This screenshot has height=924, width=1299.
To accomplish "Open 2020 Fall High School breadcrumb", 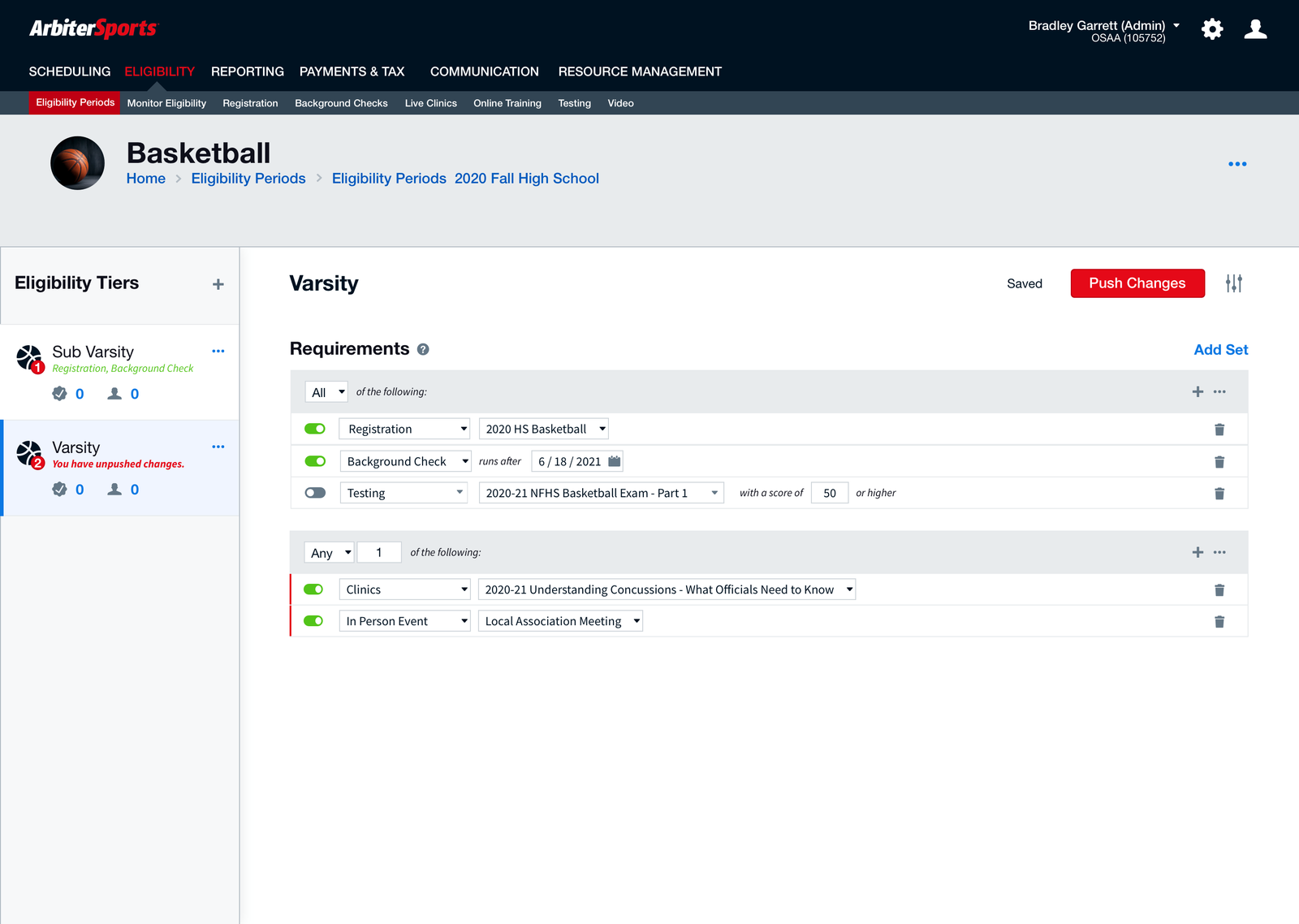I will (527, 179).
